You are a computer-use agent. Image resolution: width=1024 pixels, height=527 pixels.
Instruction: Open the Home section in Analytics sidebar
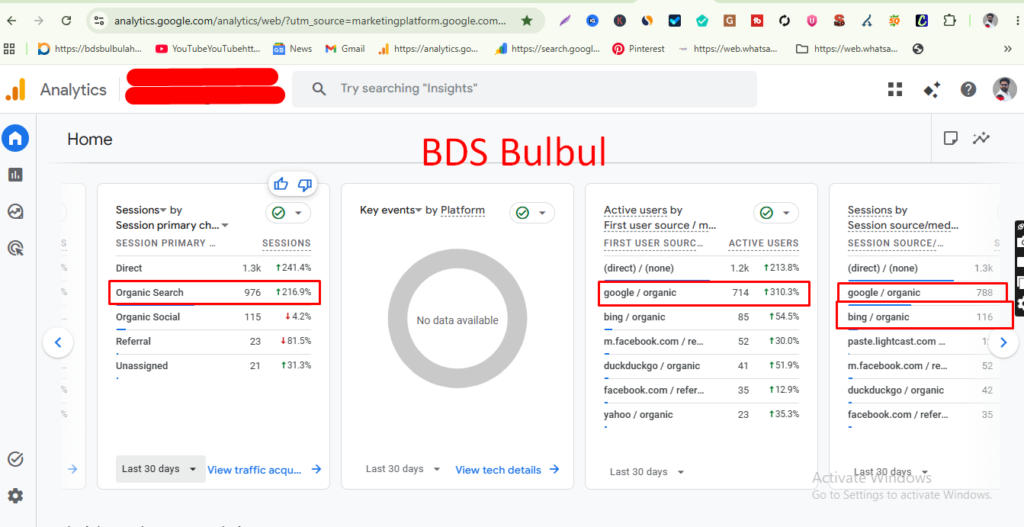point(15,138)
